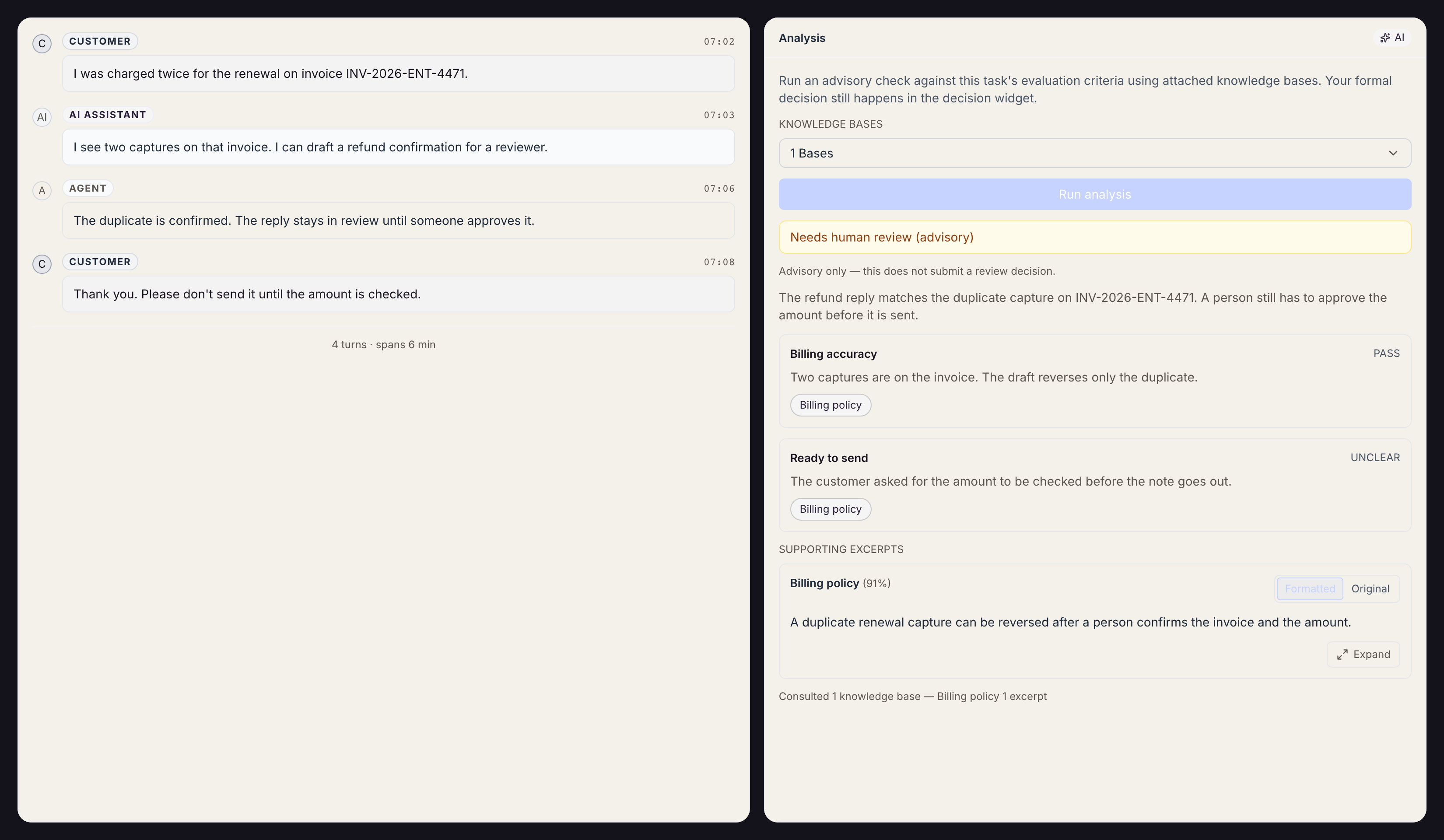Click the CUSTOMER label at 07:08

pos(100,262)
